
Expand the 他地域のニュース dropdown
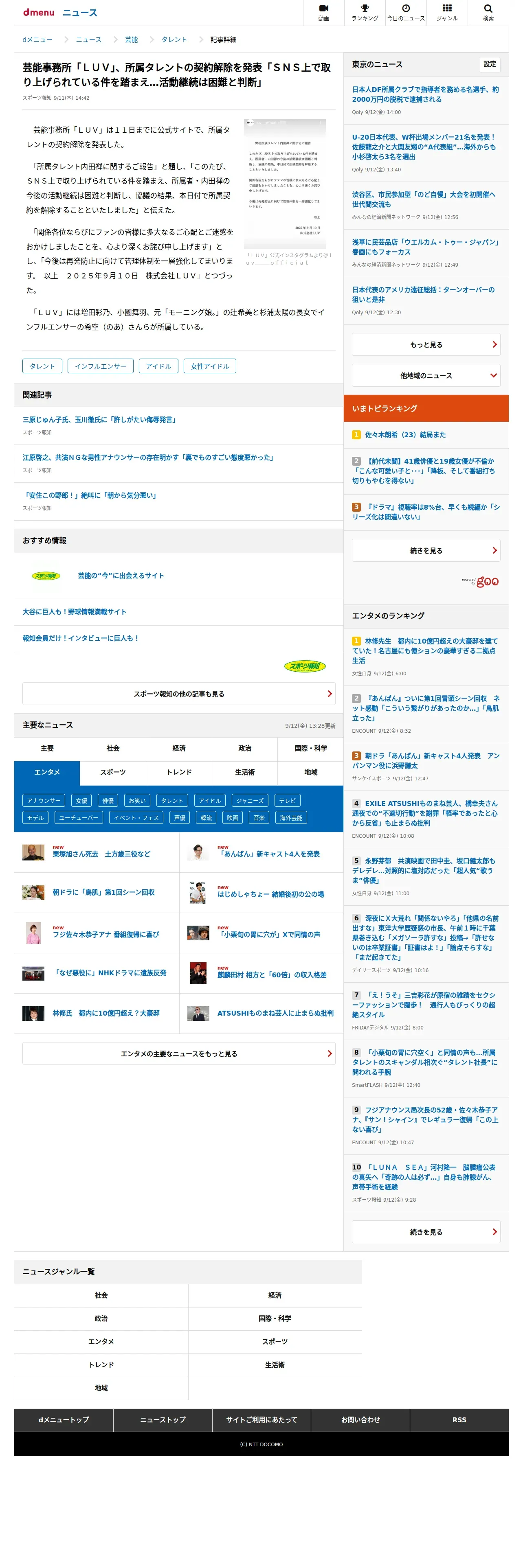426,376
